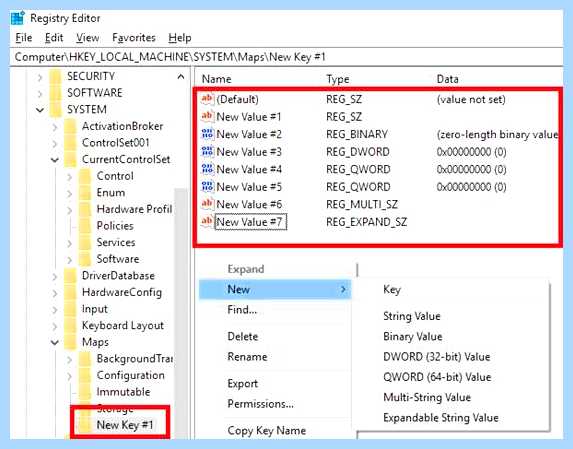Click the Maps folder icon

tap(70, 342)
